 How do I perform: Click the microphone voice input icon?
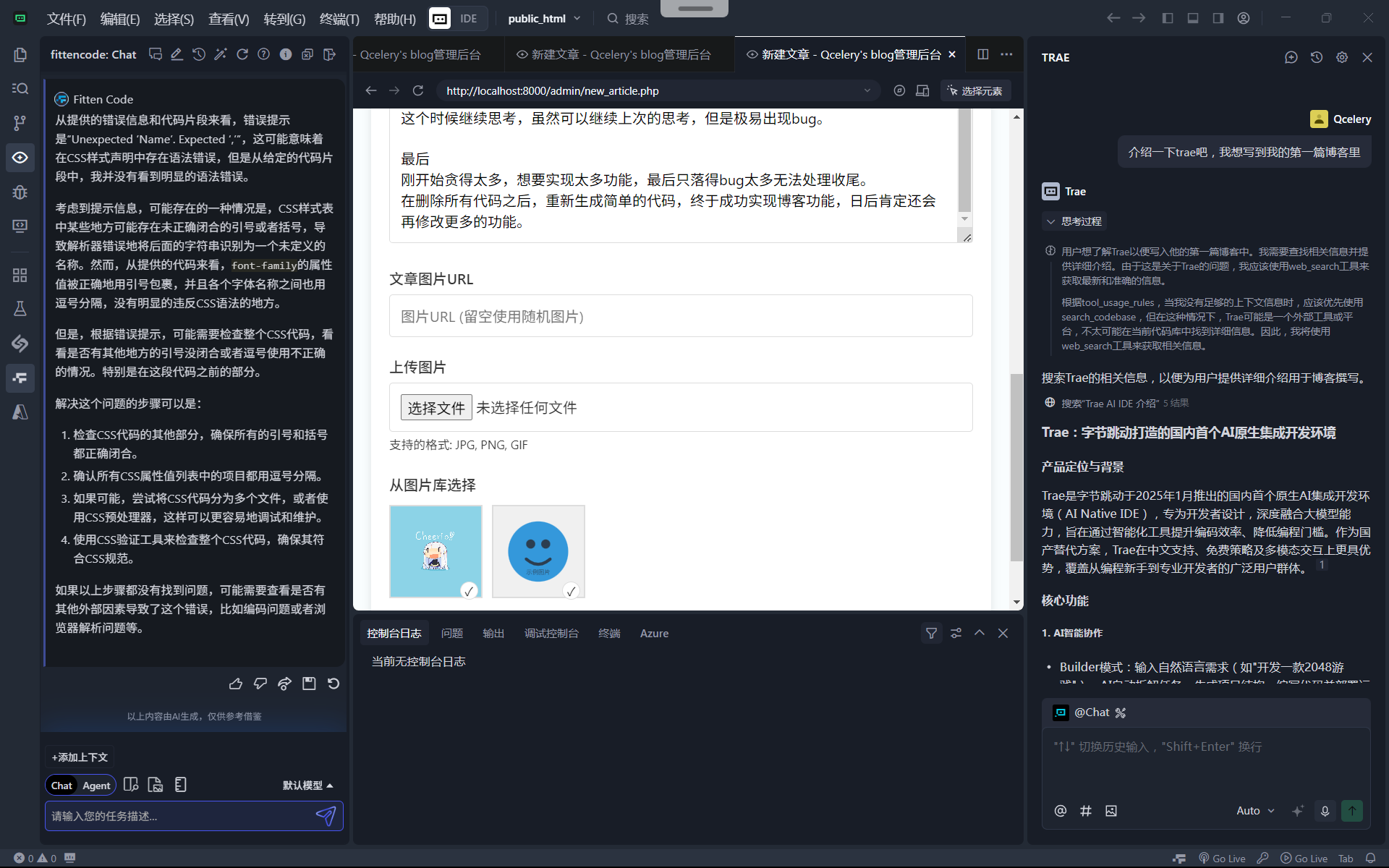[x=1325, y=811]
